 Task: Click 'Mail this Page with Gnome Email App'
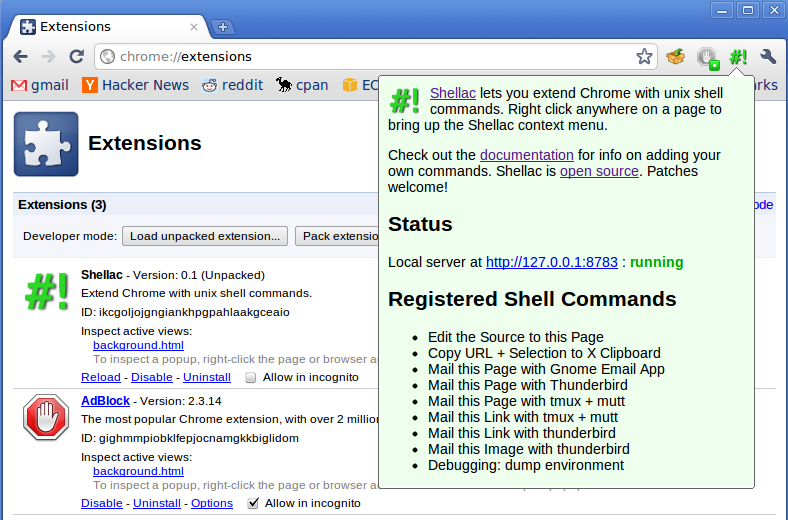[546, 369]
